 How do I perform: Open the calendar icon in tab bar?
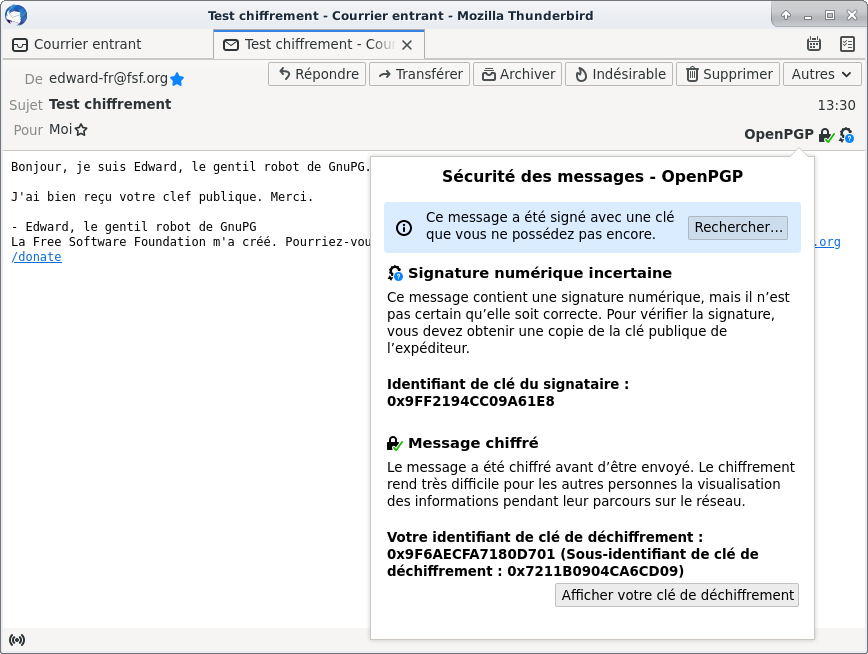tap(814, 44)
